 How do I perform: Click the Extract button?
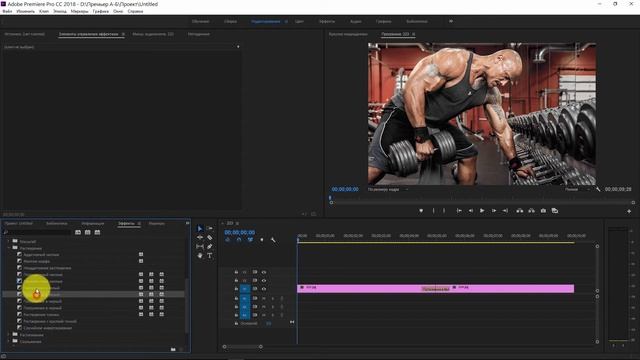[x=531, y=211]
